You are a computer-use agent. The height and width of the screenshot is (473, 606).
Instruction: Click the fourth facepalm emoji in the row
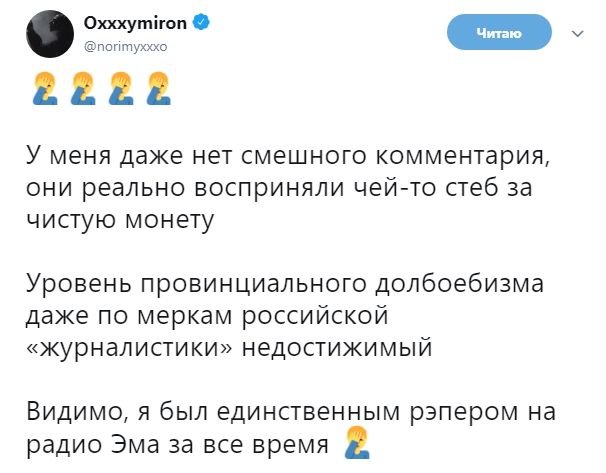pyautogui.click(x=155, y=90)
